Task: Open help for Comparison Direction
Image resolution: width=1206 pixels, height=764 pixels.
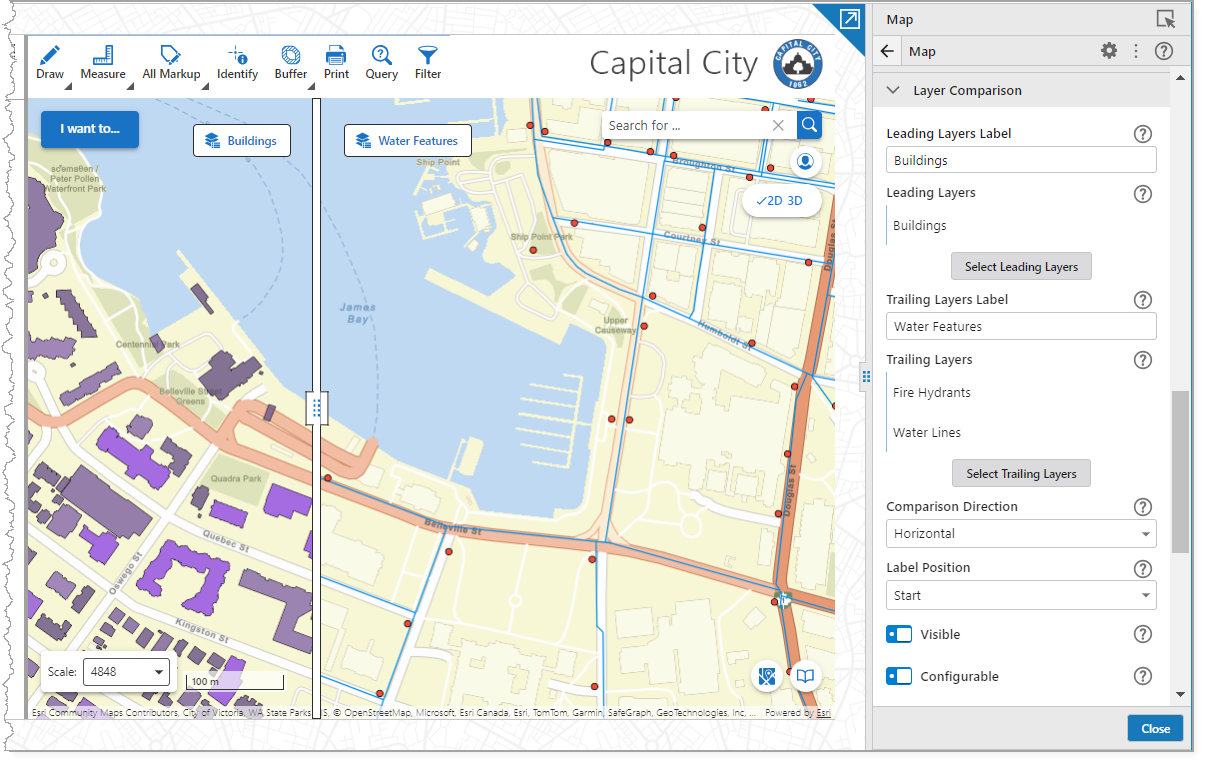Action: pyautogui.click(x=1143, y=507)
